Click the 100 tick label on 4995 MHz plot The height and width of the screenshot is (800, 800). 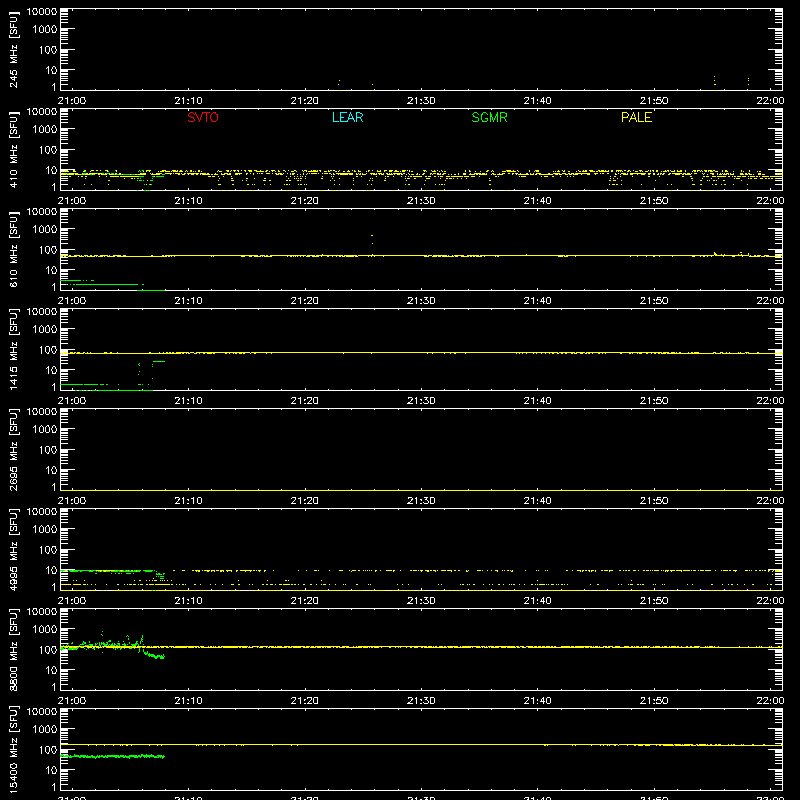[x=48, y=549]
